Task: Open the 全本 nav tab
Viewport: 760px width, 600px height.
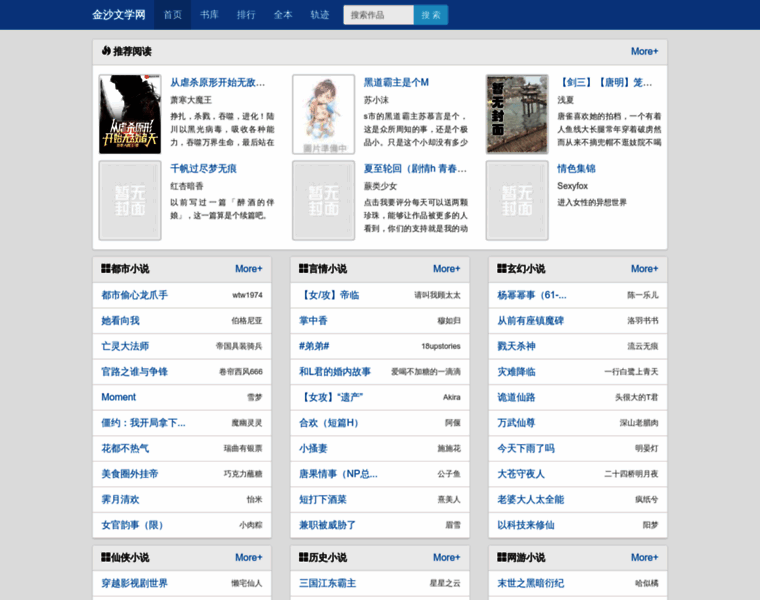Action: (x=283, y=15)
